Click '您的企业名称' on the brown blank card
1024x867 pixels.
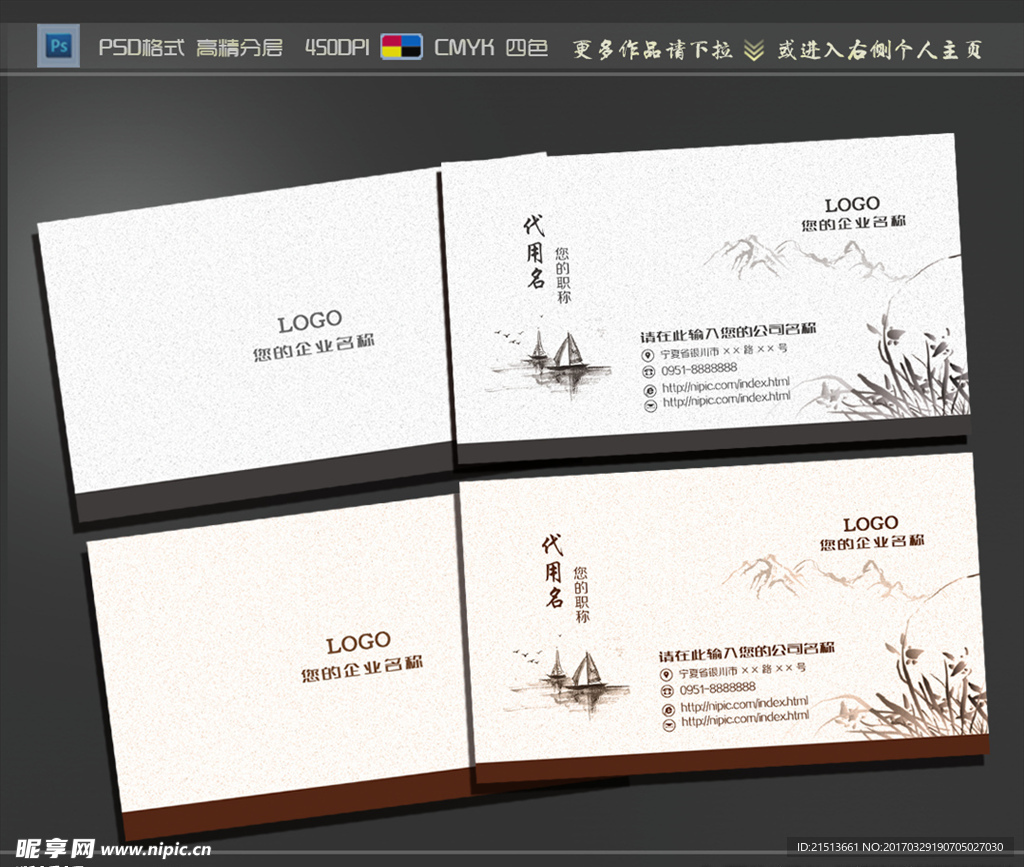(362, 669)
